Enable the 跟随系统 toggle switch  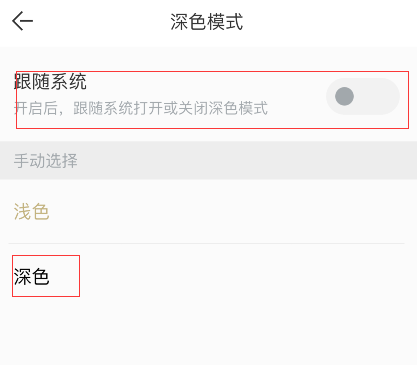(363, 97)
